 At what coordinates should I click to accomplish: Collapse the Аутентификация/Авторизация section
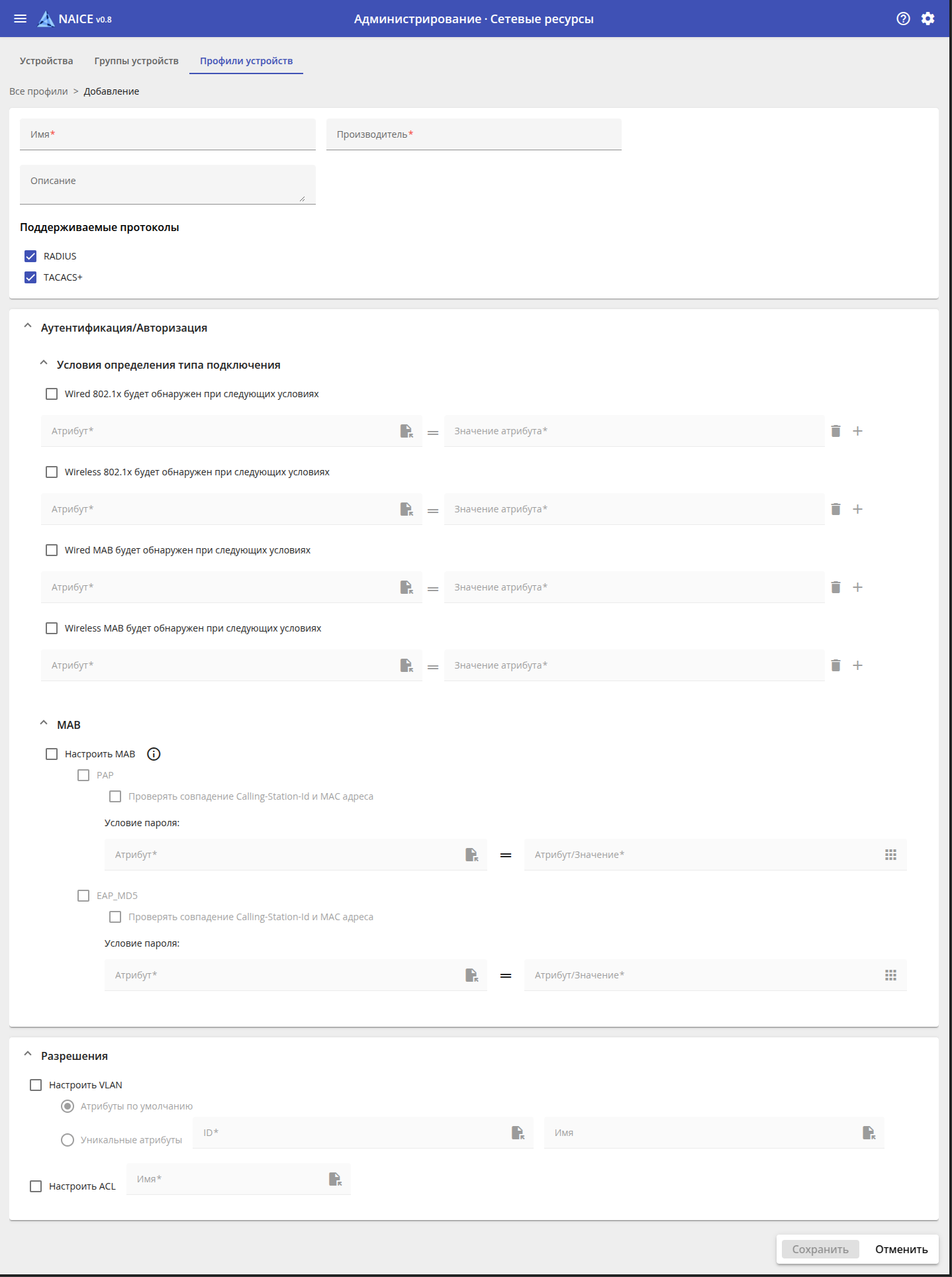(x=28, y=326)
